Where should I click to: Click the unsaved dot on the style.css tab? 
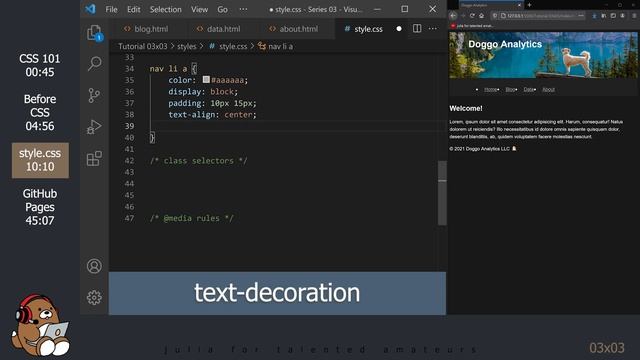click(399, 29)
